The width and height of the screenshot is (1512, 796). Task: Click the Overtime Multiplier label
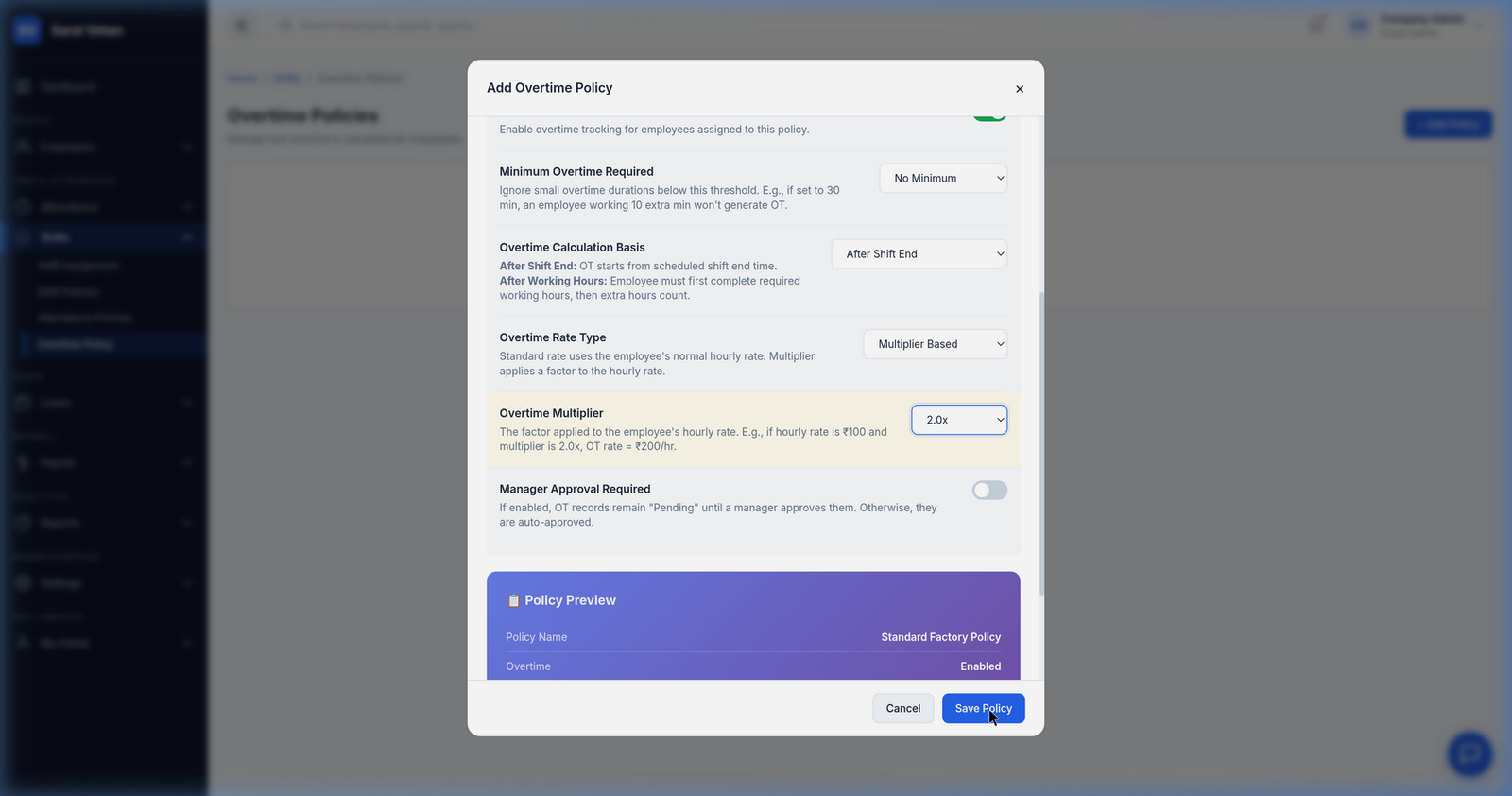point(551,413)
